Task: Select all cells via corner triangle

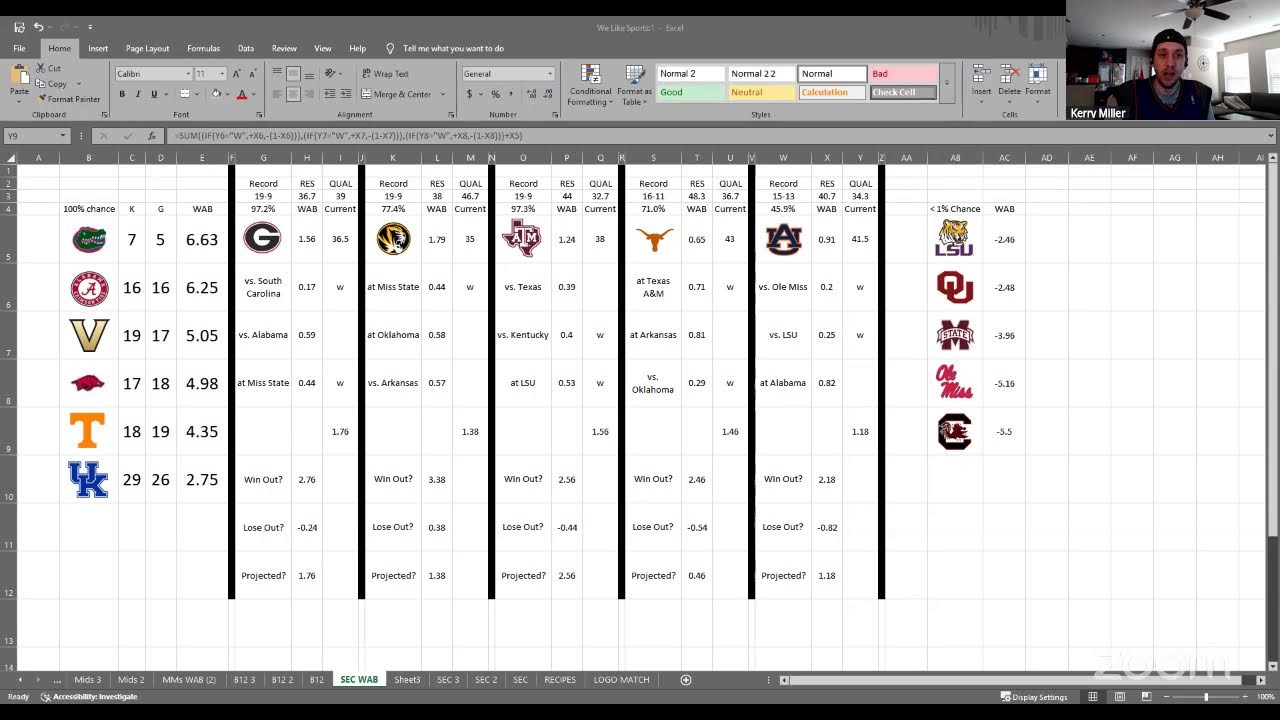Action: 10,158
